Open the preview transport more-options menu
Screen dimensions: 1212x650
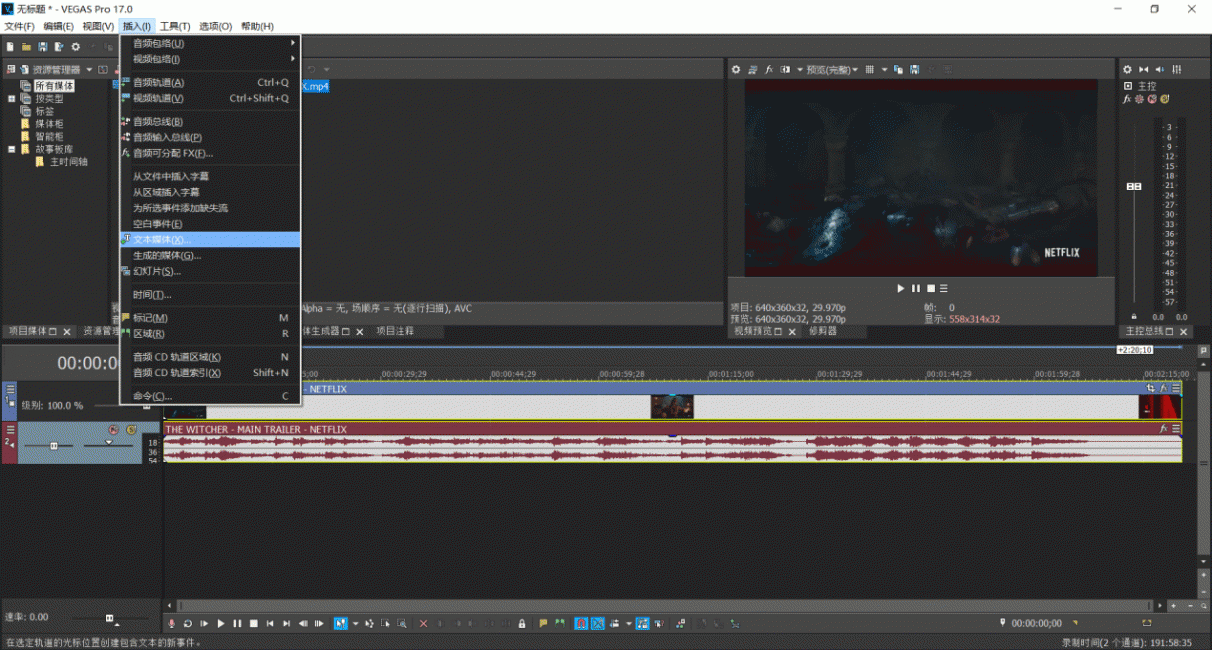coord(944,288)
